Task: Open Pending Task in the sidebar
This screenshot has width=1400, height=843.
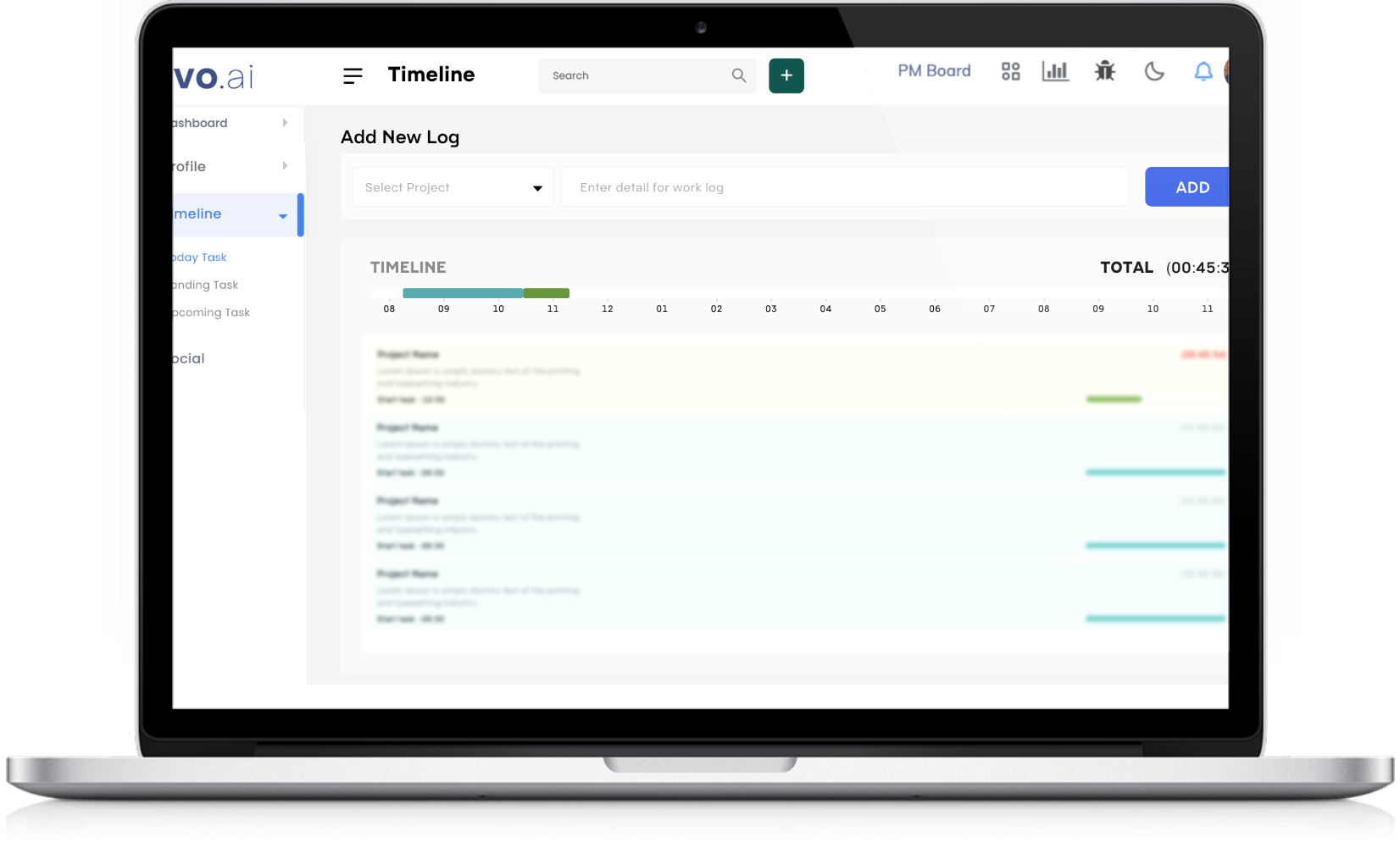Action: (x=205, y=286)
